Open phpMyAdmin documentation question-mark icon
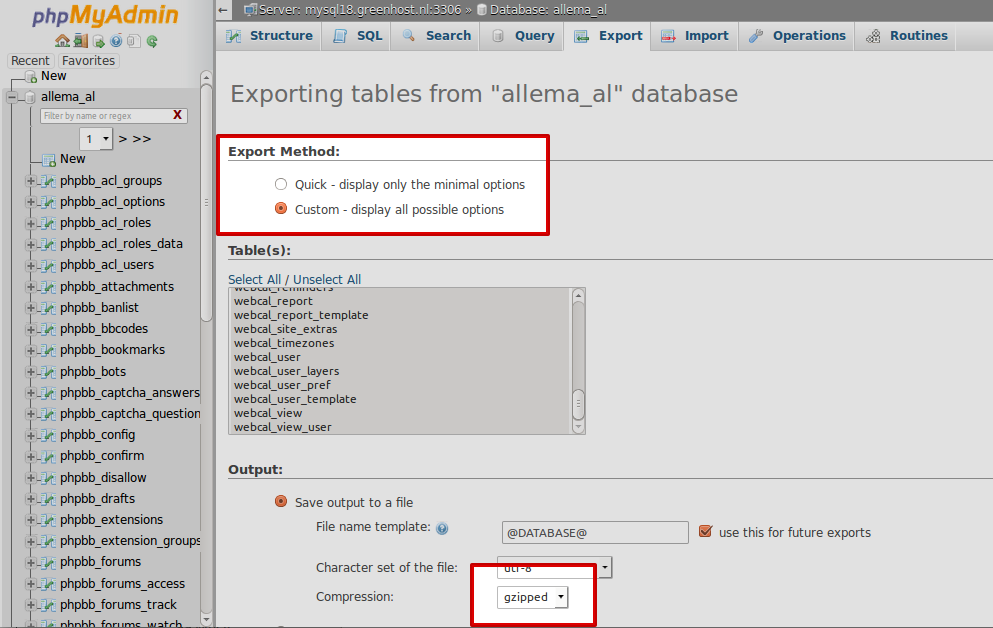This screenshot has width=993, height=628. tap(116, 41)
